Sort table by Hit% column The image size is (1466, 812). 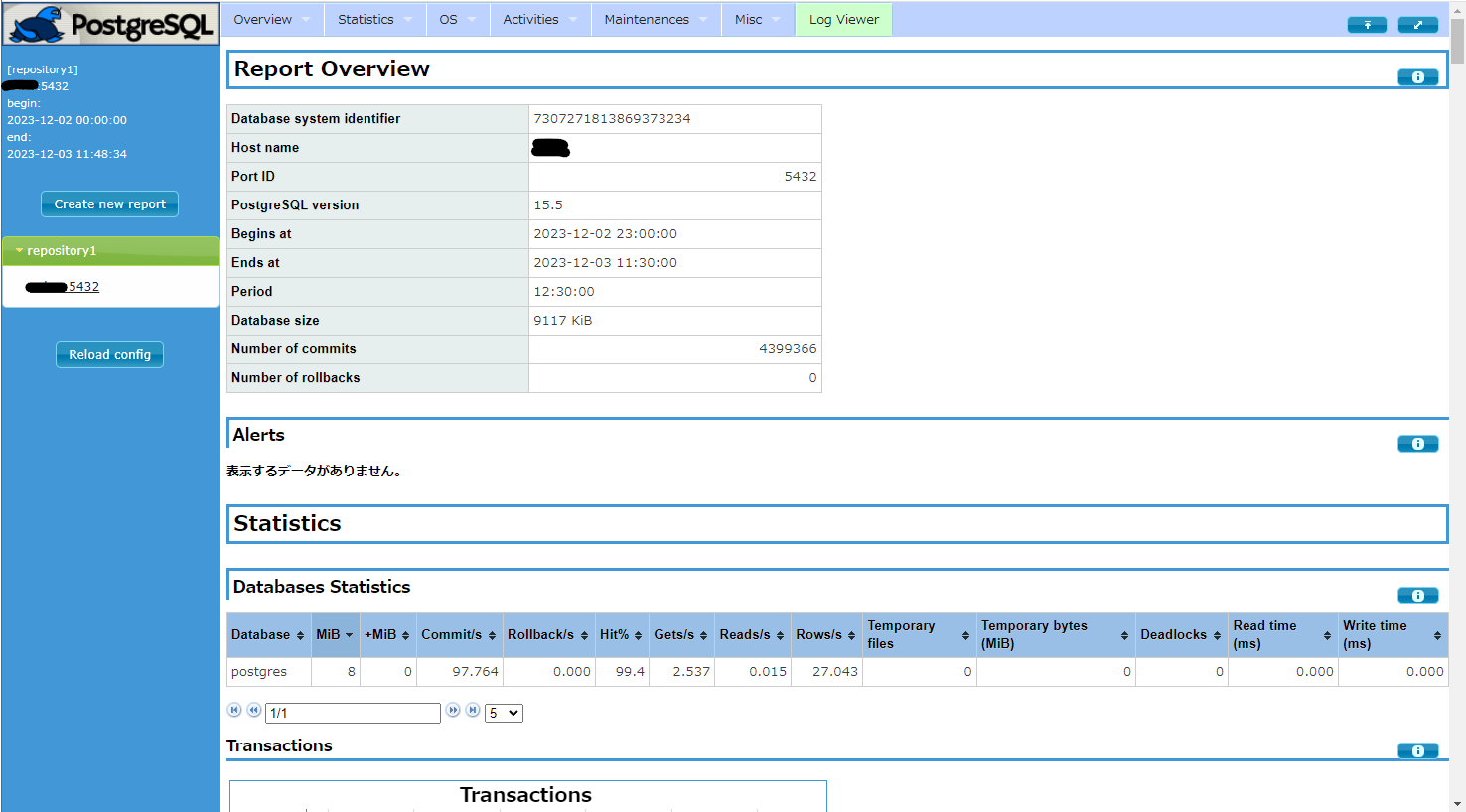622,635
